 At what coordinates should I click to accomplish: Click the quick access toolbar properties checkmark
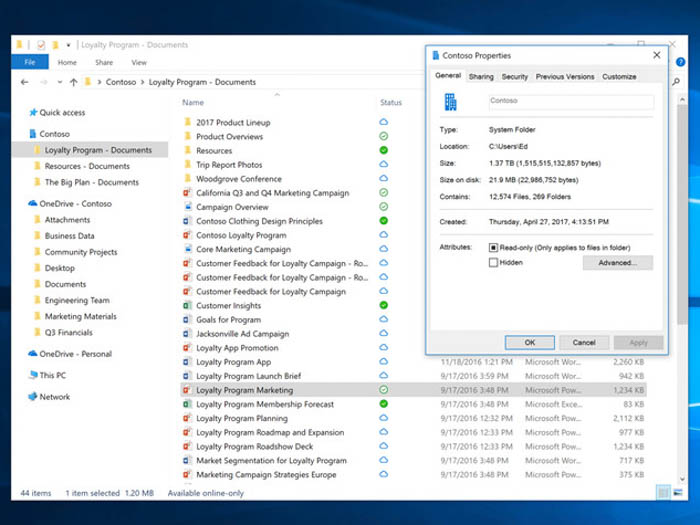[x=41, y=45]
